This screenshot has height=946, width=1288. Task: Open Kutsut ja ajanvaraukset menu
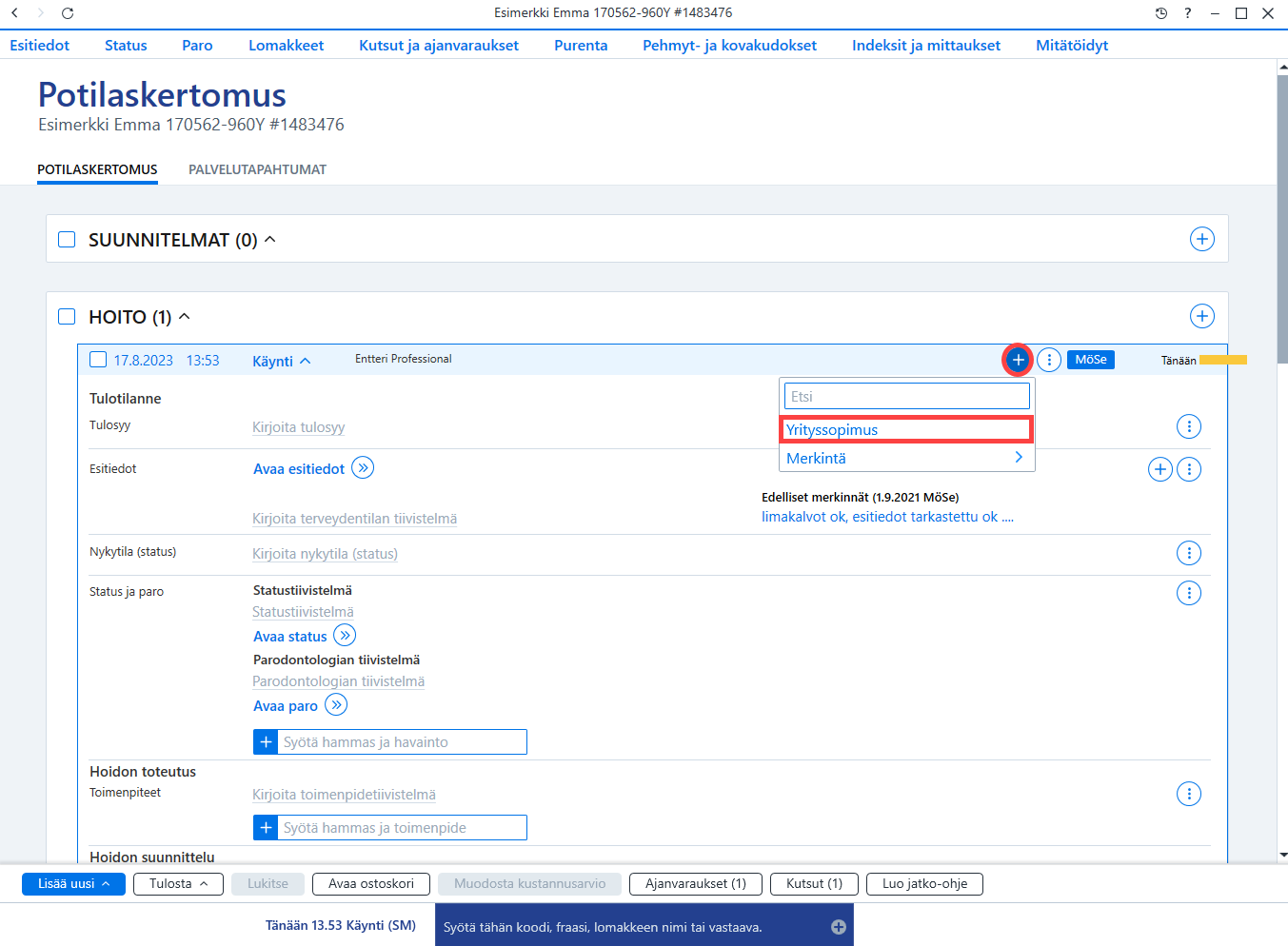(439, 45)
